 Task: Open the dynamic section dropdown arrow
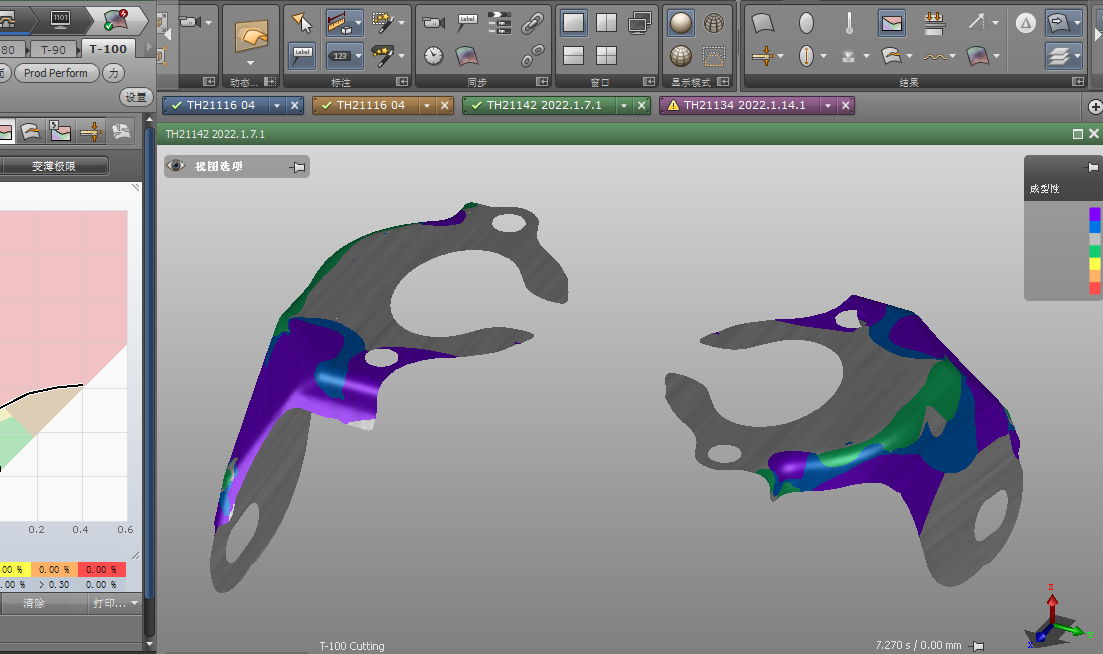point(250,63)
